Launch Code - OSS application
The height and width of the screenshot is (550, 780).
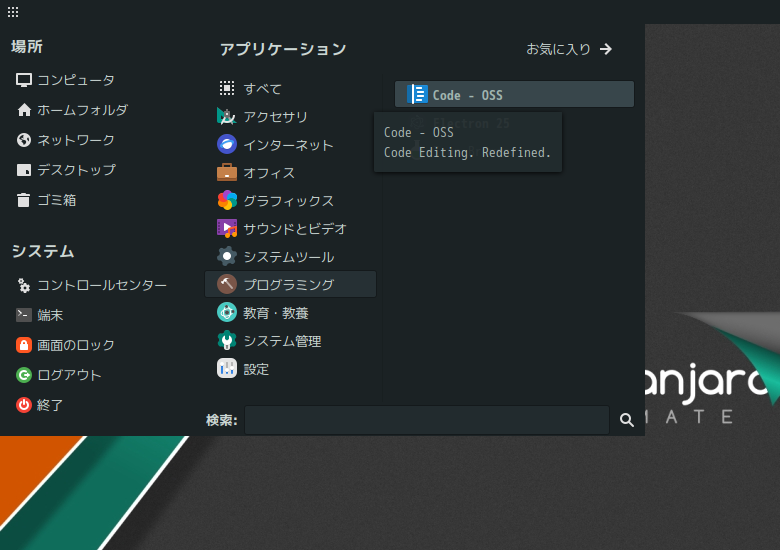tap(514, 94)
